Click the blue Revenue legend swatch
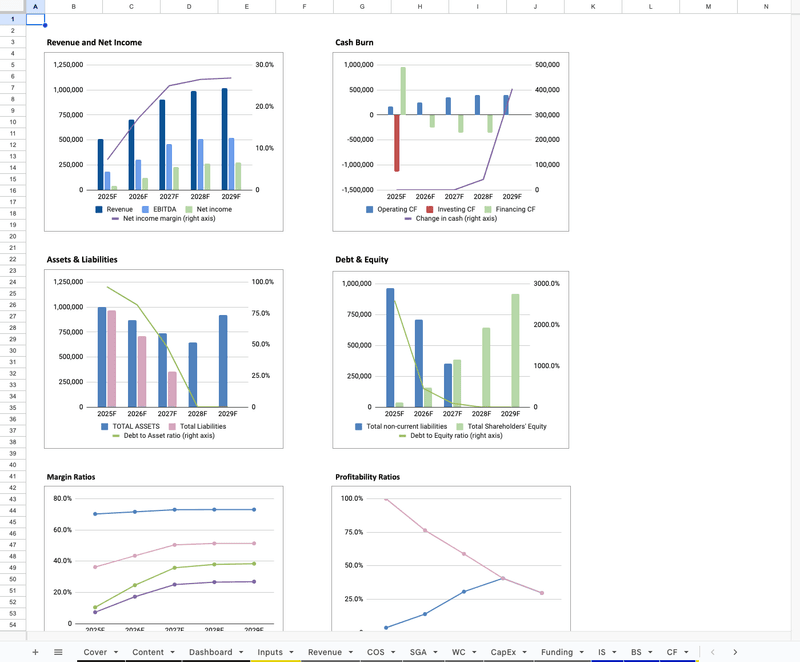800x662 pixels. tap(99, 209)
